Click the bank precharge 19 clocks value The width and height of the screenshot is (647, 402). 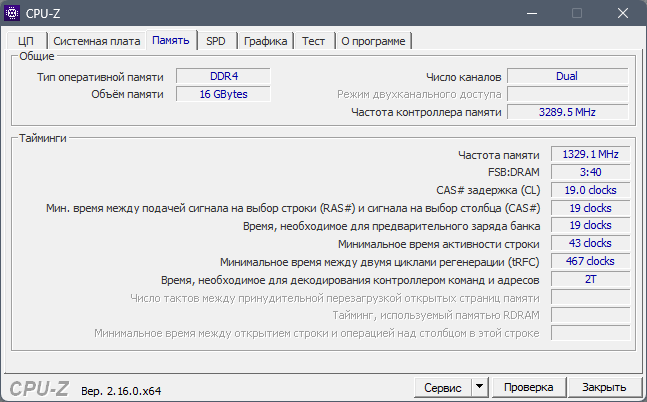[590, 225]
